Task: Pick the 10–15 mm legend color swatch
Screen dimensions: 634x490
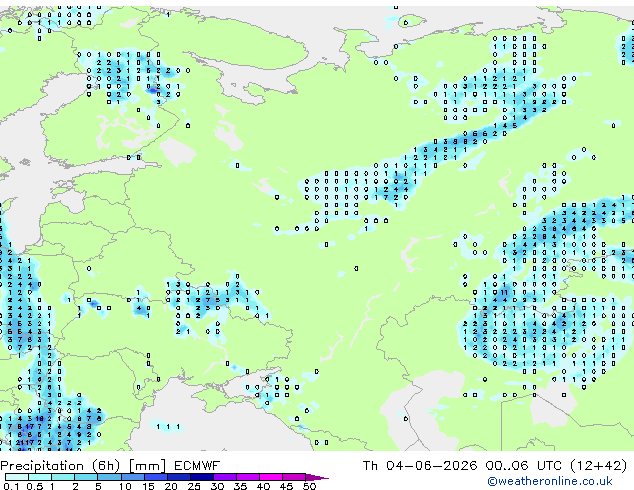Action: [132, 477]
